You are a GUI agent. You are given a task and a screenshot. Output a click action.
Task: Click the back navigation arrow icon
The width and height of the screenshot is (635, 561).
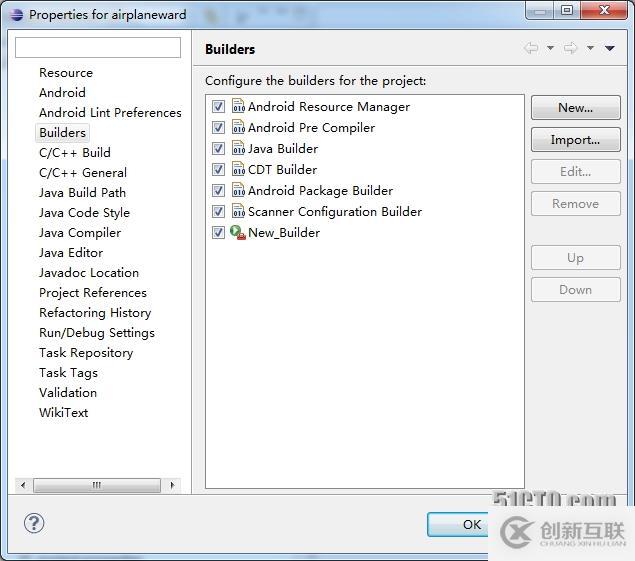pyautogui.click(x=531, y=48)
